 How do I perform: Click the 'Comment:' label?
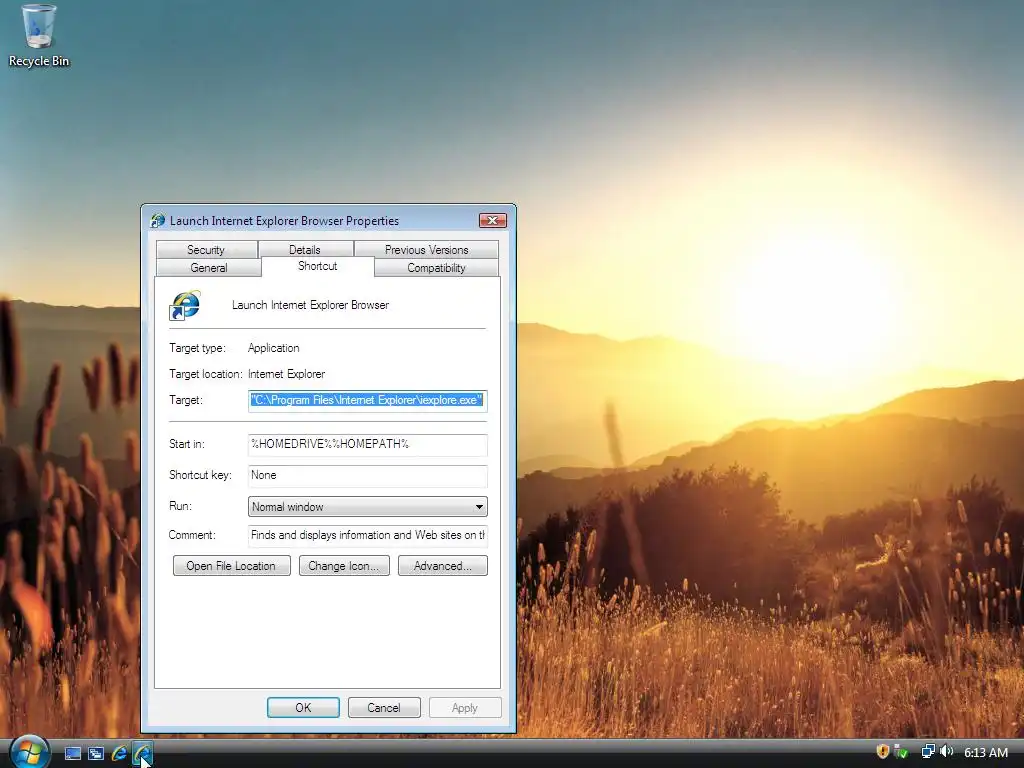coord(192,535)
